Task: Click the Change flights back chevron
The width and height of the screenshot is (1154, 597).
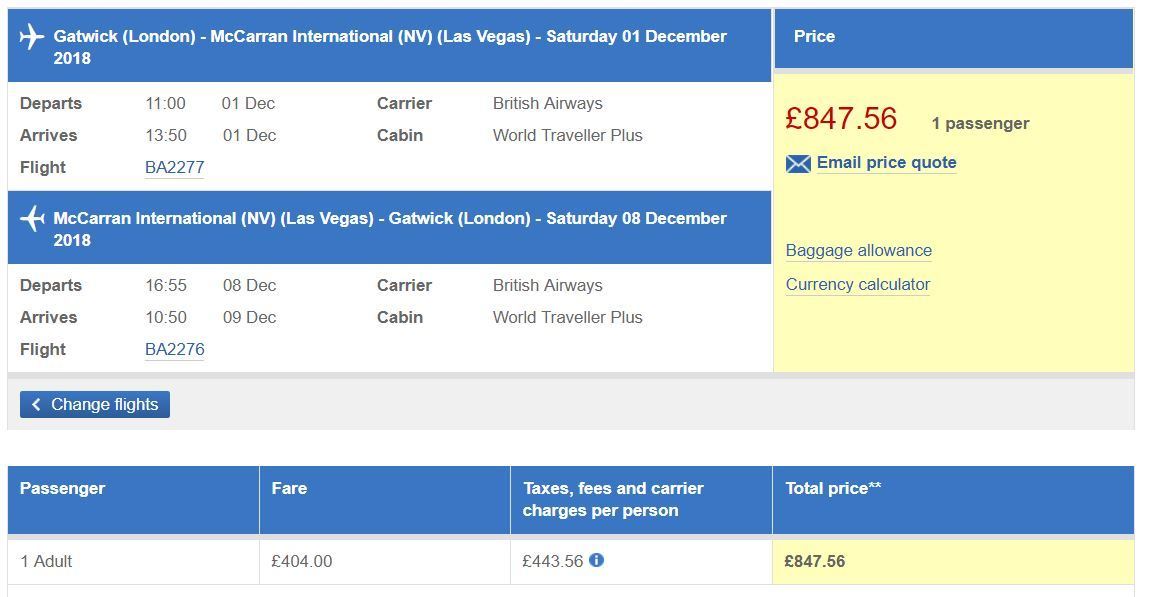Action: pos(36,405)
